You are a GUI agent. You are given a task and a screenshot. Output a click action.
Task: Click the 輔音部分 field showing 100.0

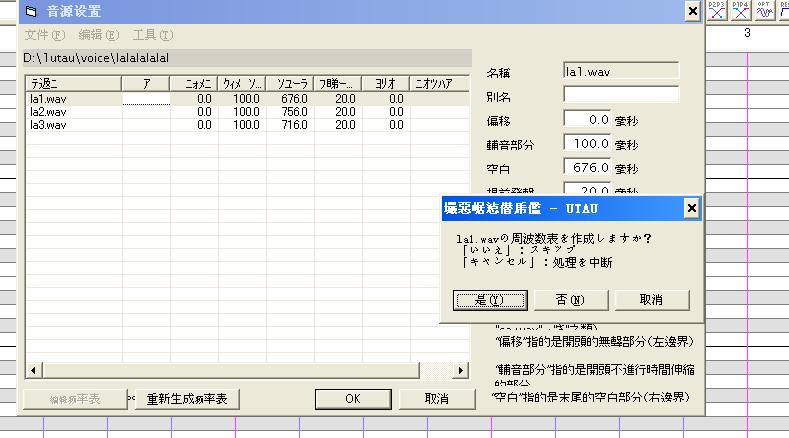tap(587, 144)
